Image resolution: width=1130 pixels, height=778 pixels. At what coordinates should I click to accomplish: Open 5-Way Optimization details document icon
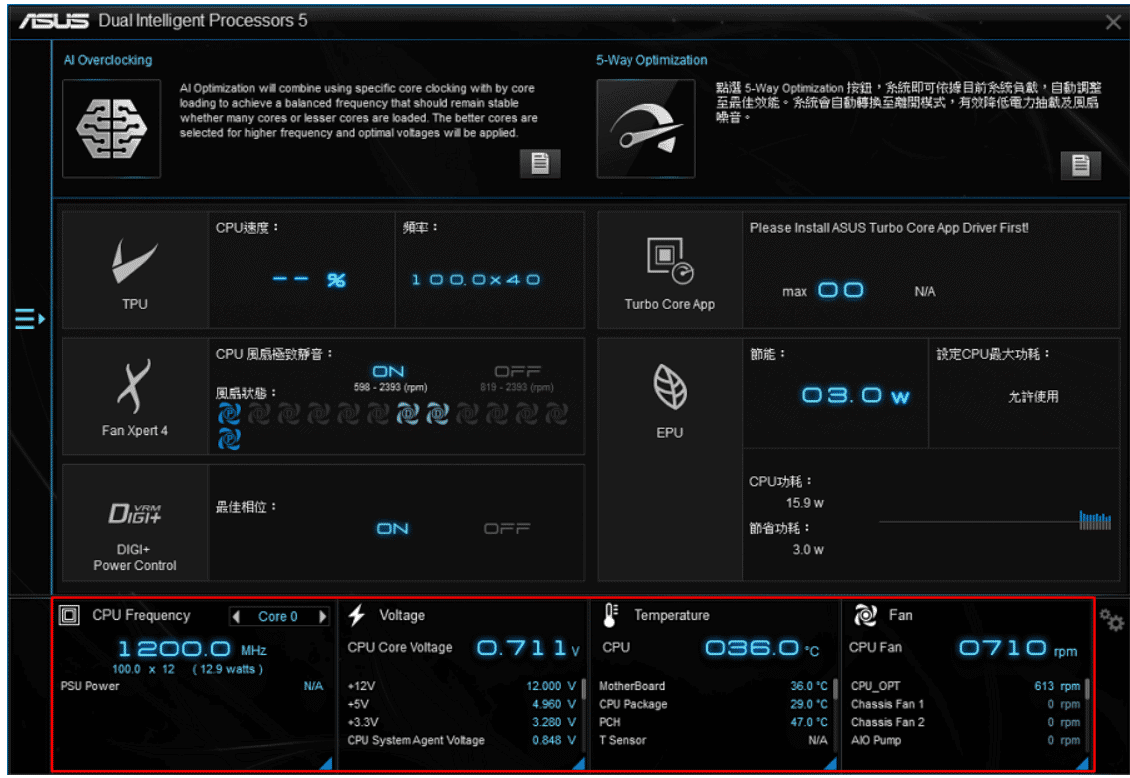point(1080,165)
